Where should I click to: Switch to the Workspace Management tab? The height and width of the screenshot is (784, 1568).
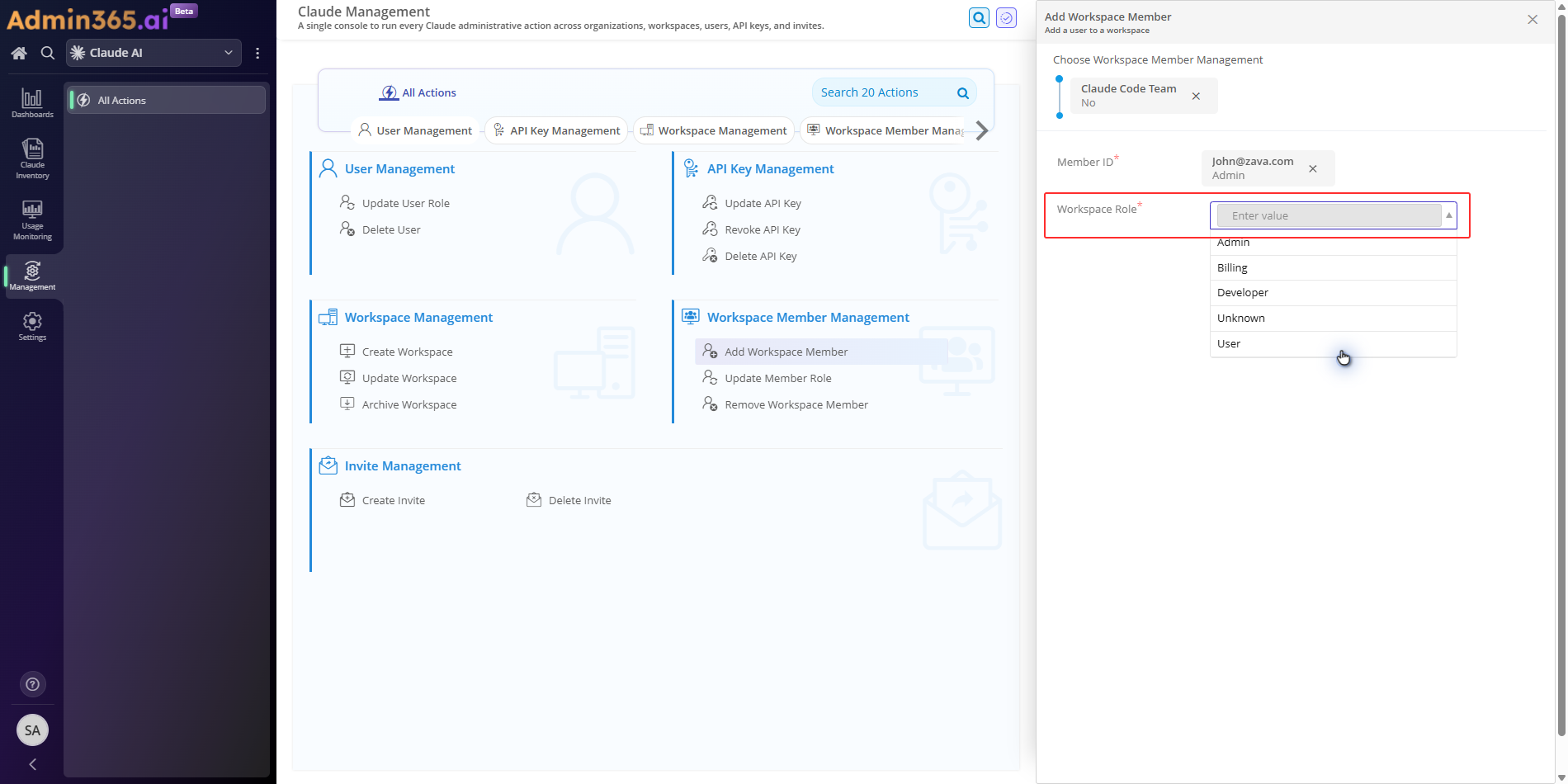tap(714, 130)
